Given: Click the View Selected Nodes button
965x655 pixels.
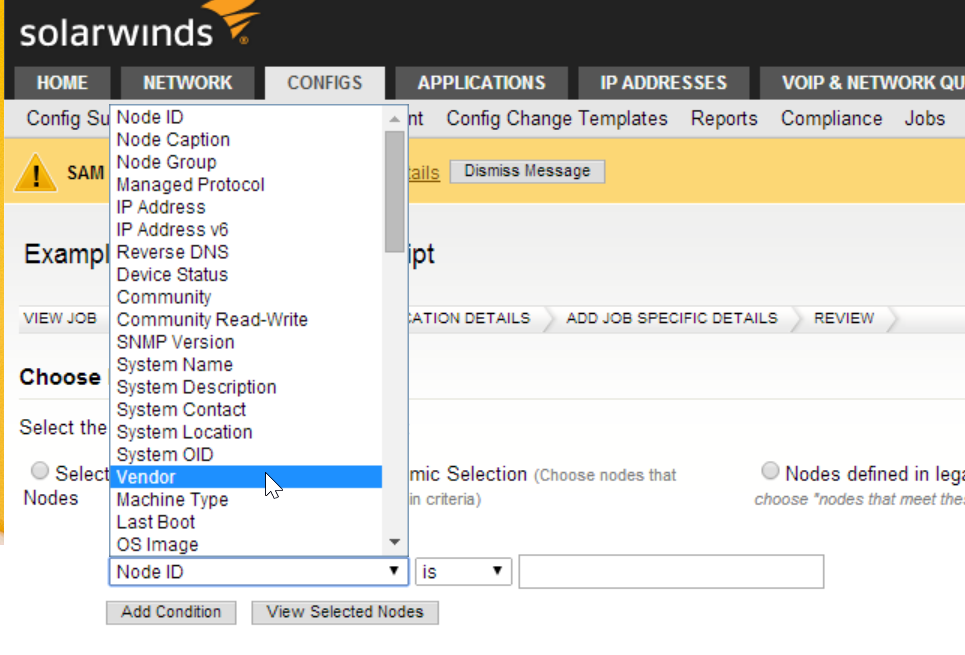Looking at the screenshot, I should pos(345,613).
